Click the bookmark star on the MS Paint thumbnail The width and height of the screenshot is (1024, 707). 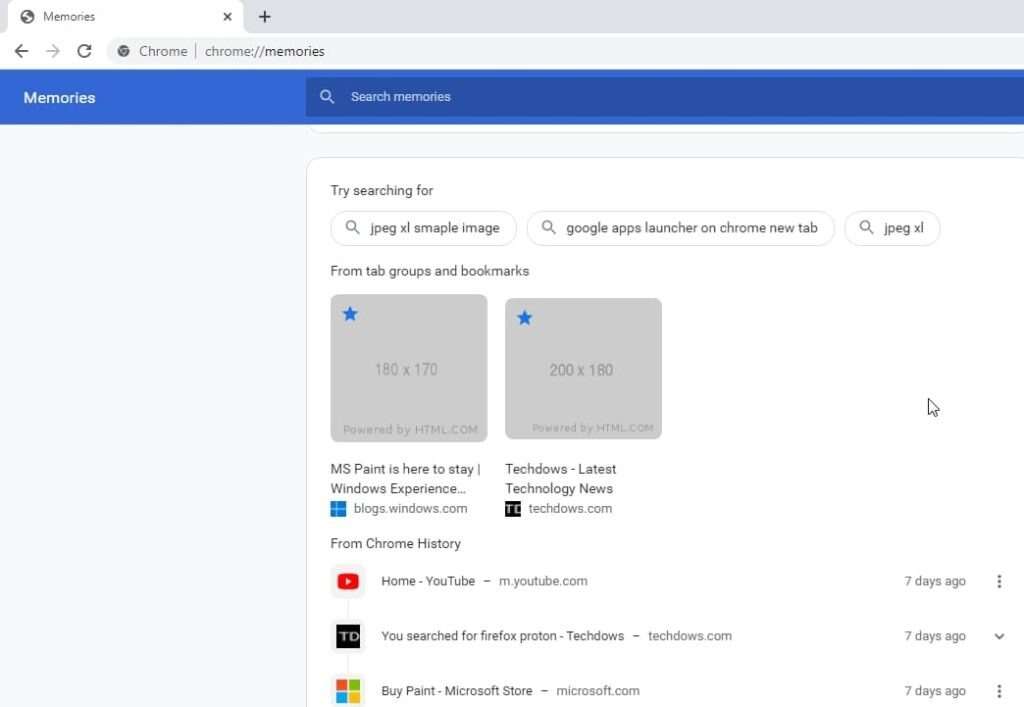click(x=350, y=314)
